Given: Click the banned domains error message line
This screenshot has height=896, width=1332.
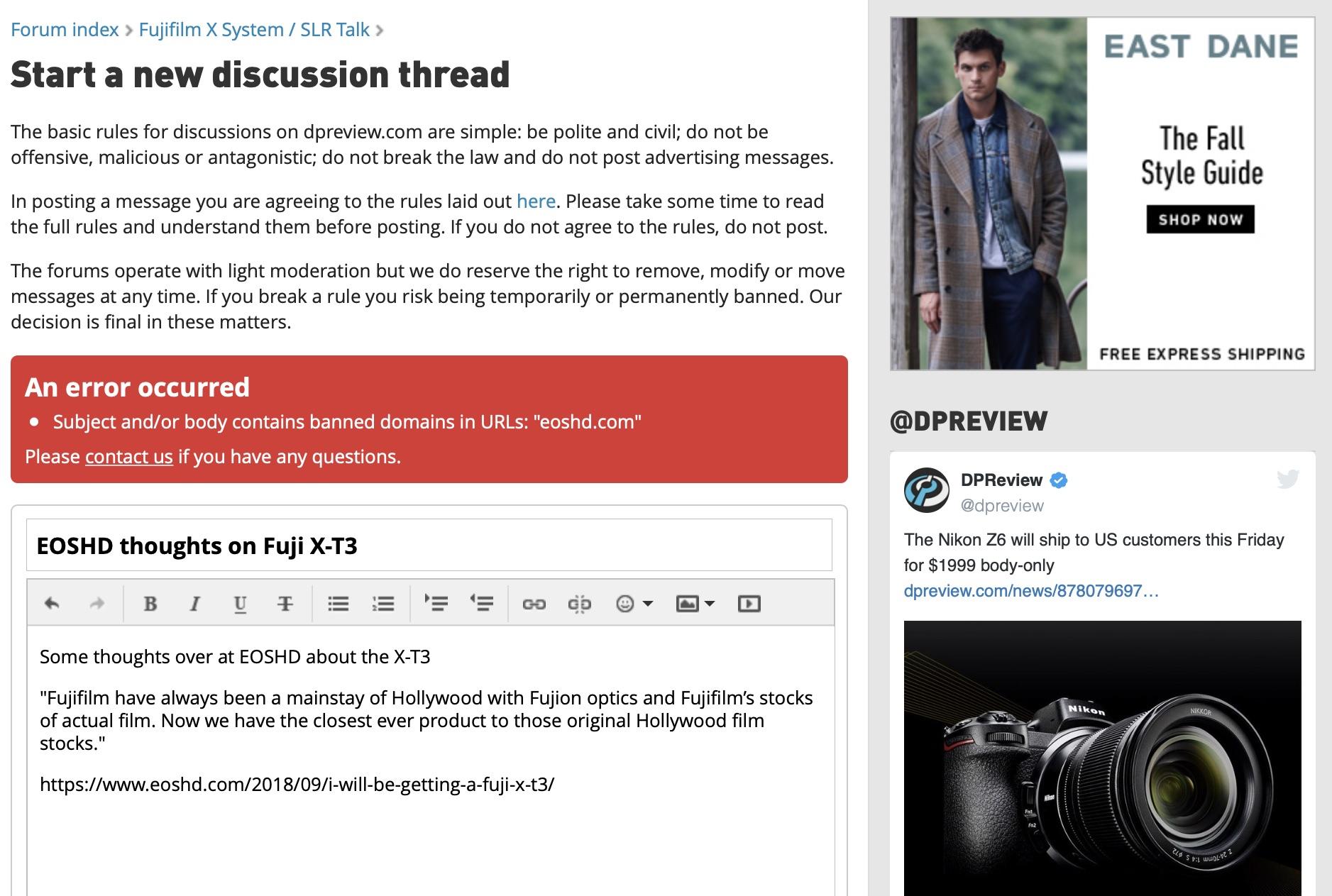Looking at the screenshot, I should [x=347, y=422].
